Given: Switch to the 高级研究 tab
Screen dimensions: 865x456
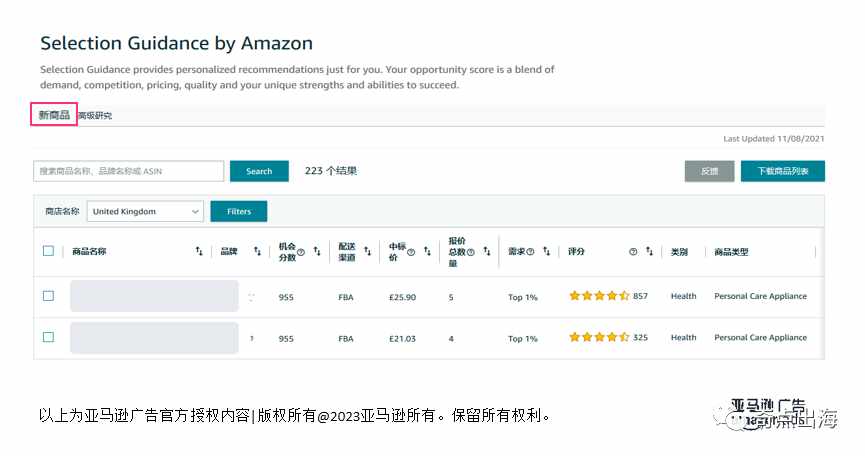Looking at the screenshot, I should [95, 115].
